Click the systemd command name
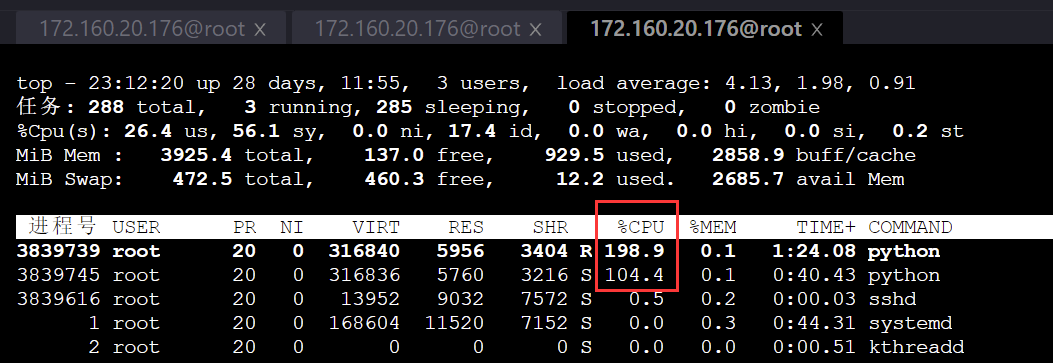The image size is (1053, 363). pyautogui.click(x=910, y=324)
